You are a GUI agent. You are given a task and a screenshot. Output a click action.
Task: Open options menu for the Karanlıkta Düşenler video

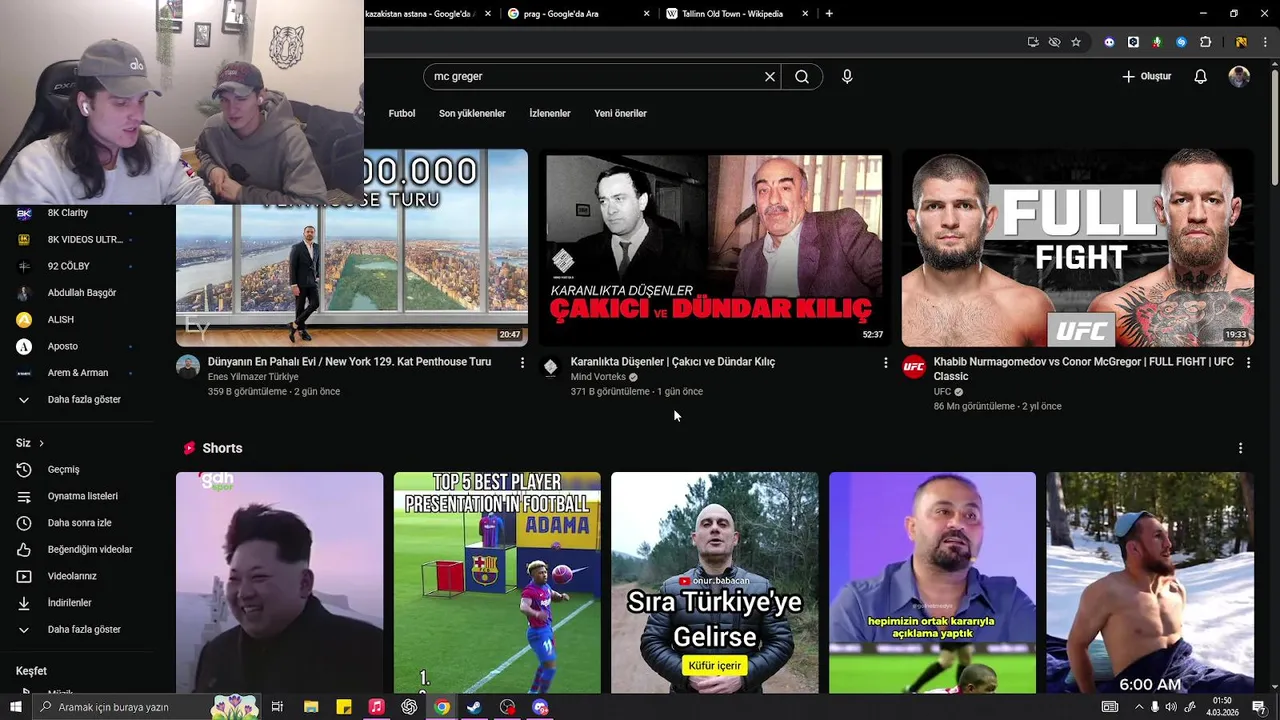pyautogui.click(x=885, y=363)
